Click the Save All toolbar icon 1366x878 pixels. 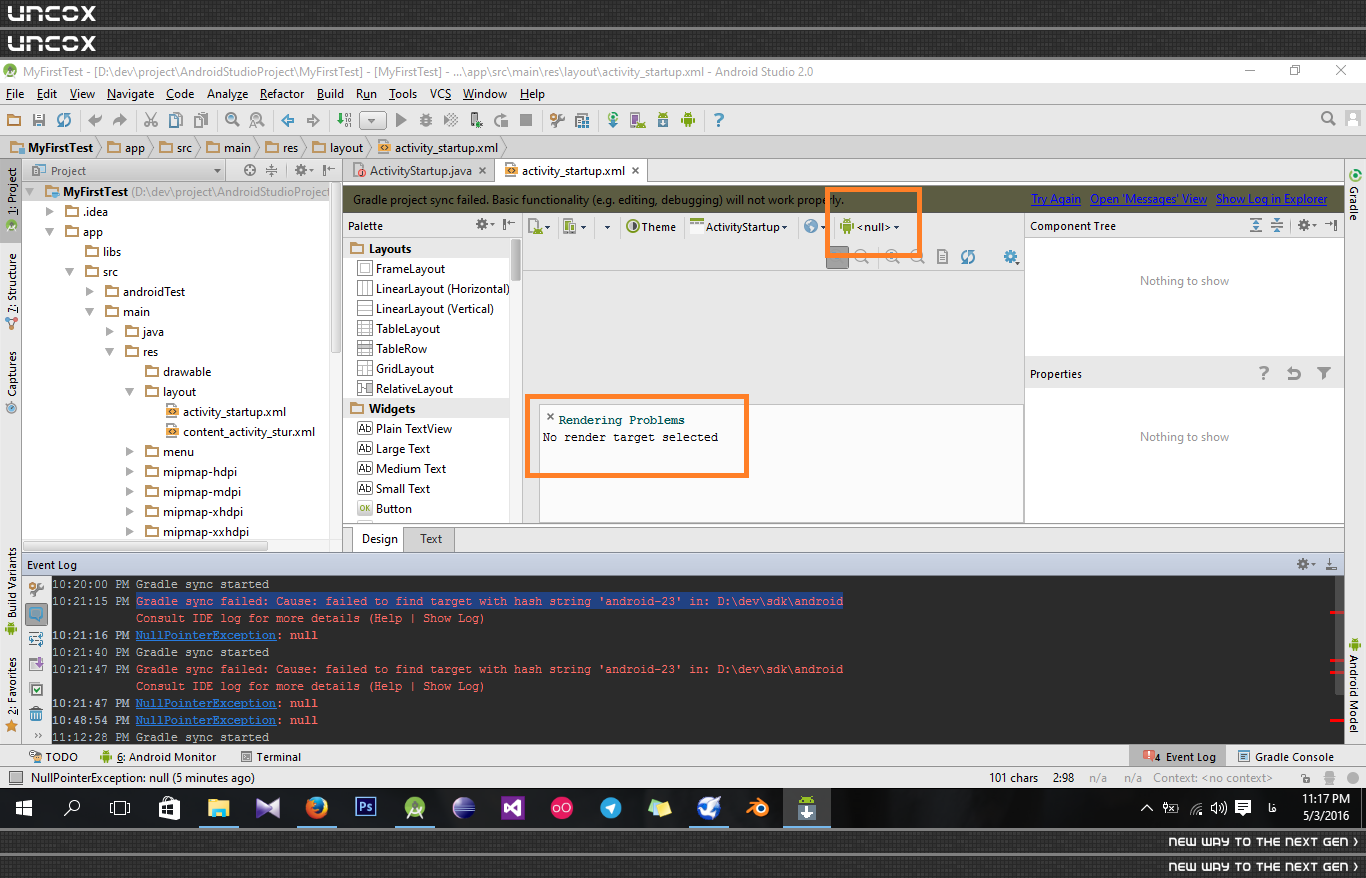(39, 120)
